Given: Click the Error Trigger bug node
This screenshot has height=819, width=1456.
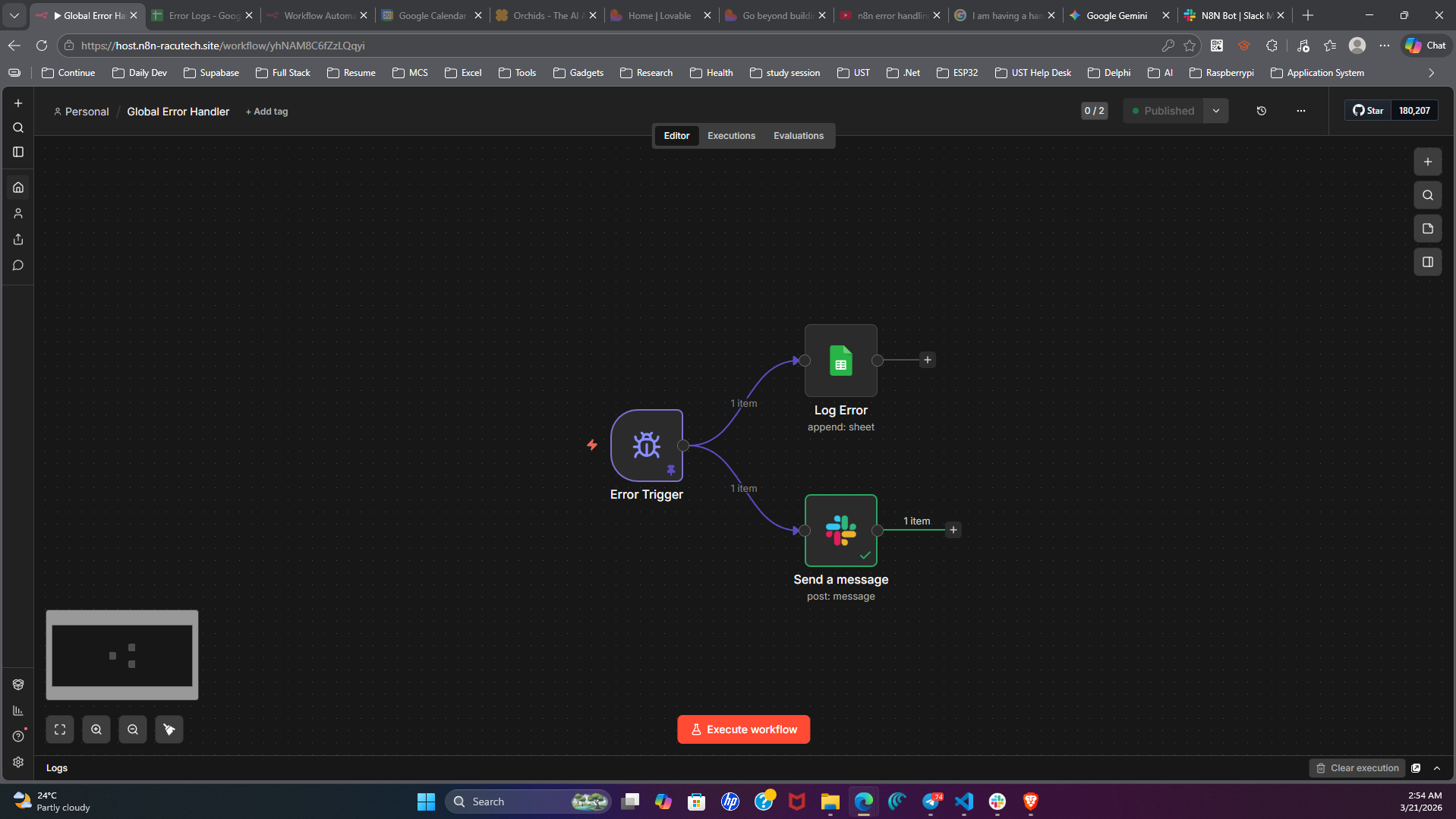Looking at the screenshot, I should (646, 446).
